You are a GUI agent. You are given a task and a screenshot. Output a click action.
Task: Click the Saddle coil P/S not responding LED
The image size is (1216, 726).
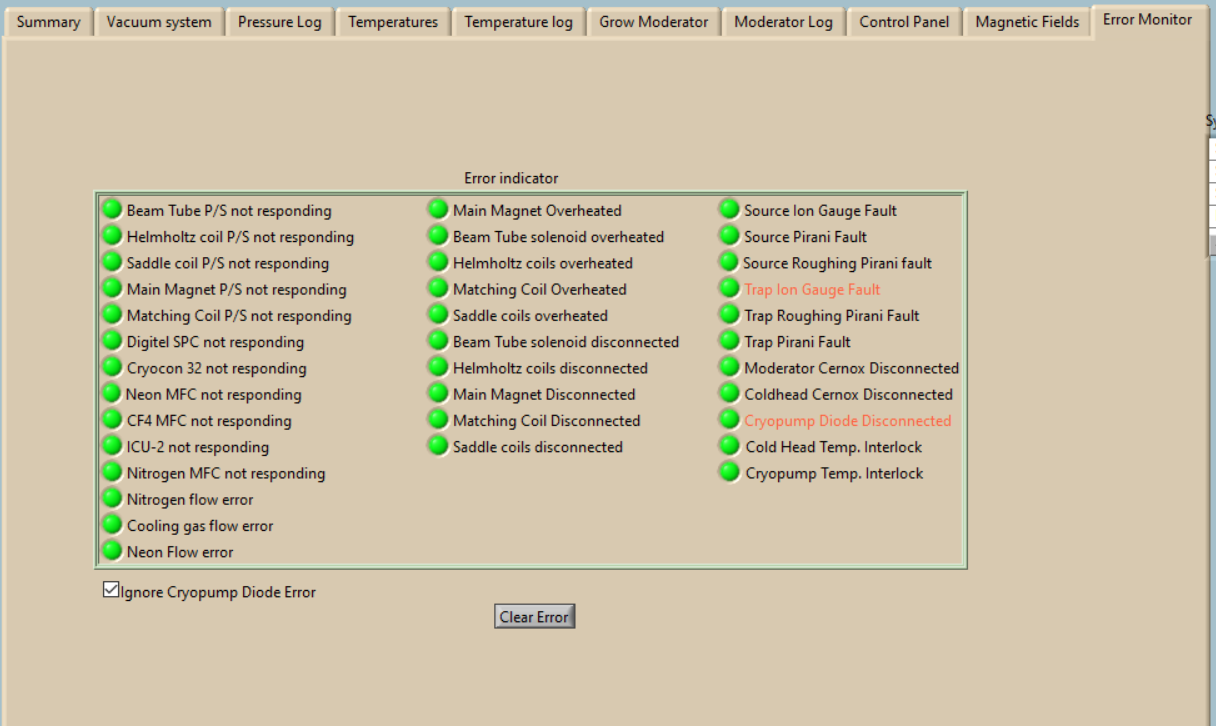[x=112, y=262]
